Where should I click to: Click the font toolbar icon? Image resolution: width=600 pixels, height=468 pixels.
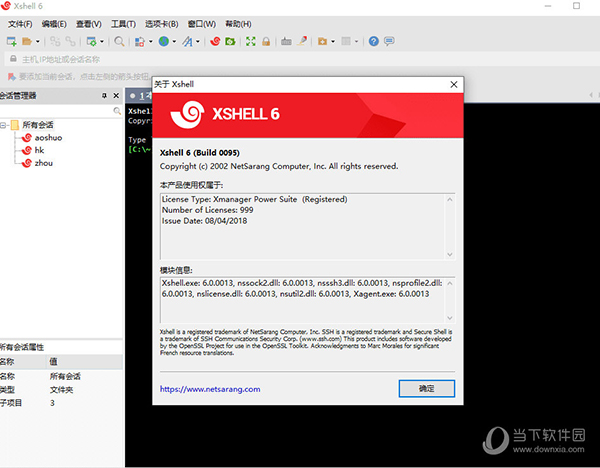[x=187, y=41]
